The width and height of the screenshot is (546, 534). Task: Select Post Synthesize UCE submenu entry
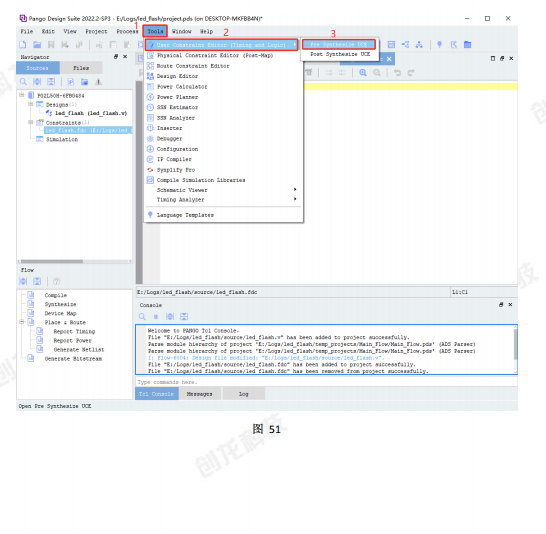coord(340,54)
